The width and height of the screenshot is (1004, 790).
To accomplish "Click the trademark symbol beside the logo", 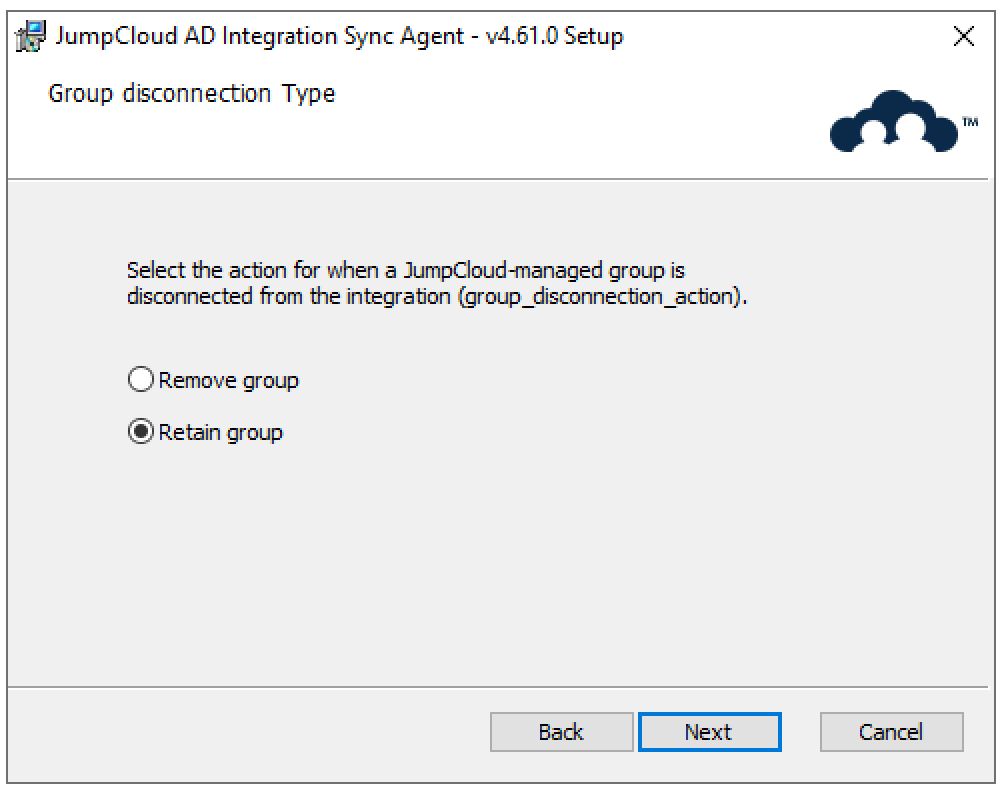I will (x=970, y=122).
